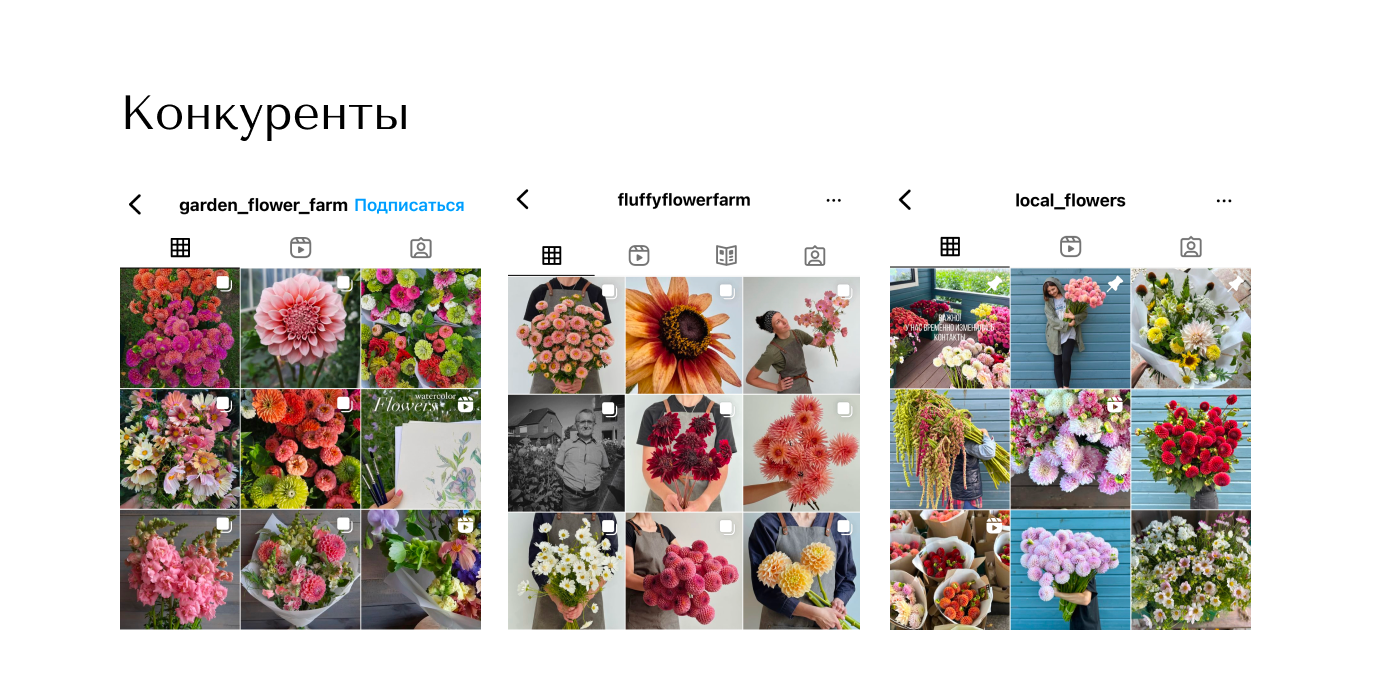This screenshot has height=700, width=1400.
Task: Show tagged photos on local_flowers
Action: click(x=1190, y=246)
